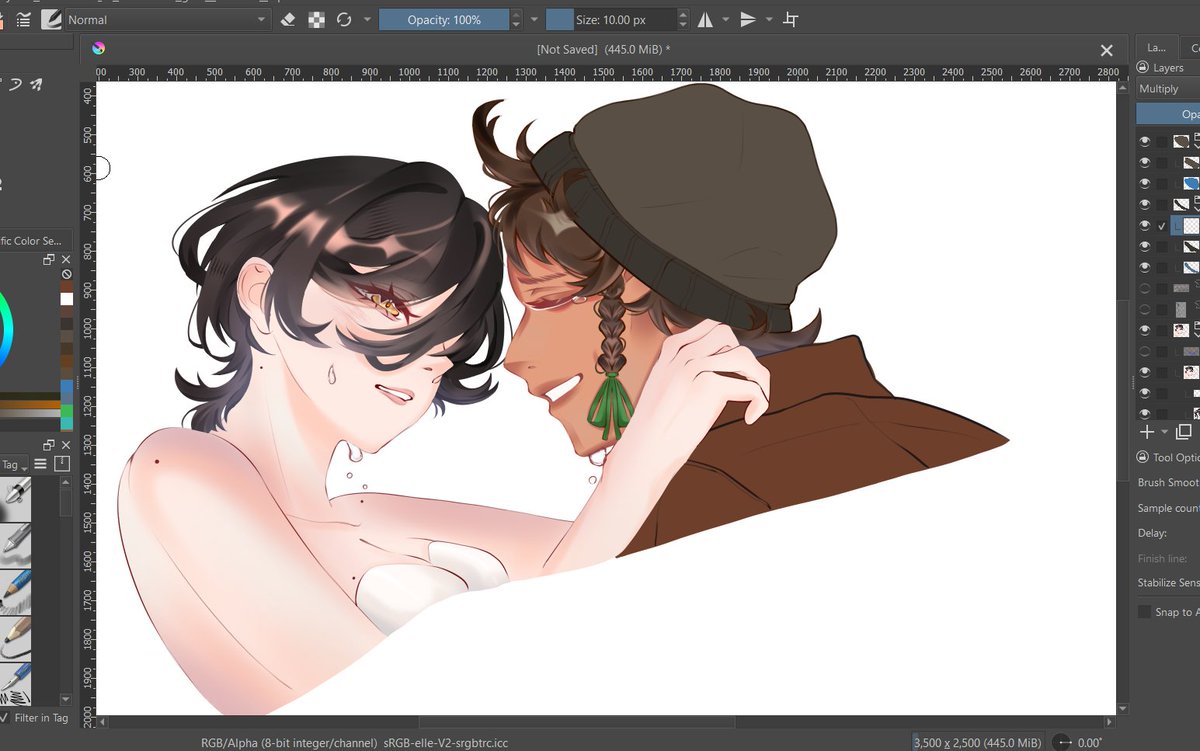Pick the white color history swatch
1200x751 pixels.
(x=67, y=299)
